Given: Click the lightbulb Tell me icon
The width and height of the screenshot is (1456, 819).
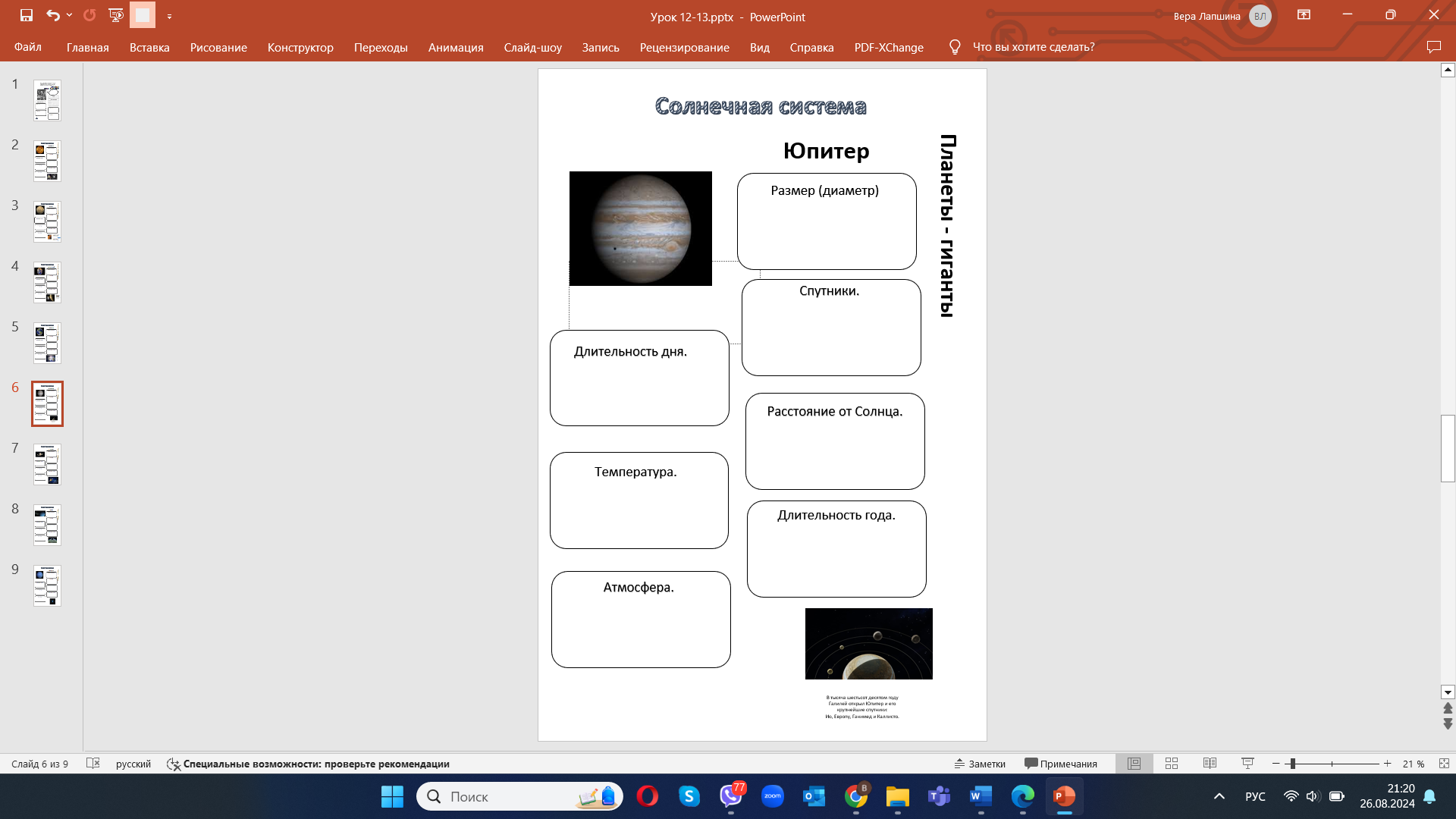Looking at the screenshot, I should tap(955, 47).
